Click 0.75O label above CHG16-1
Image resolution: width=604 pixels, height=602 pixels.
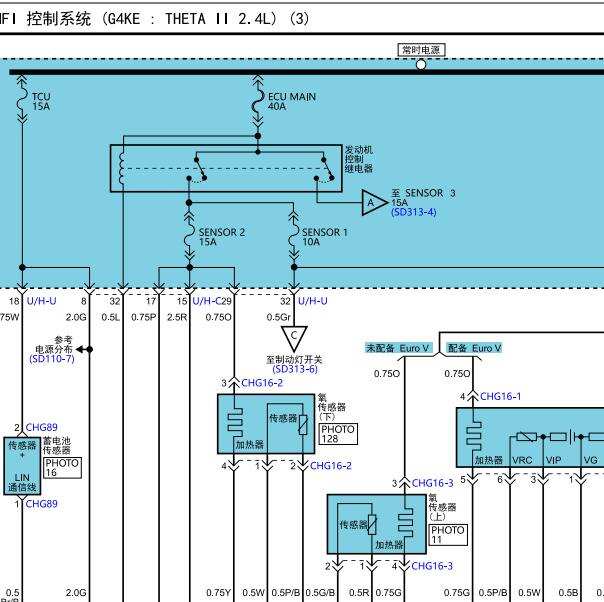pyautogui.click(x=457, y=374)
